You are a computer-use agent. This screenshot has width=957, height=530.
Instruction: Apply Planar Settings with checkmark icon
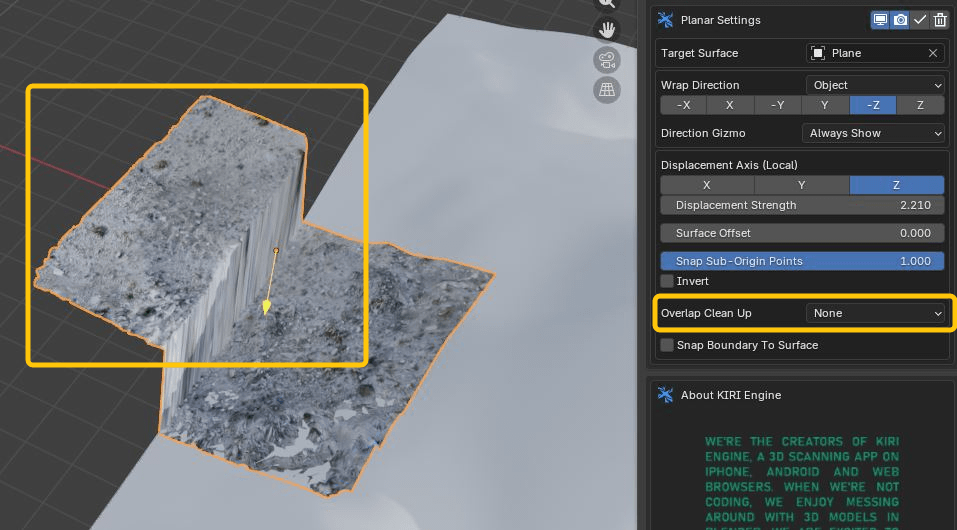tap(920, 20)
